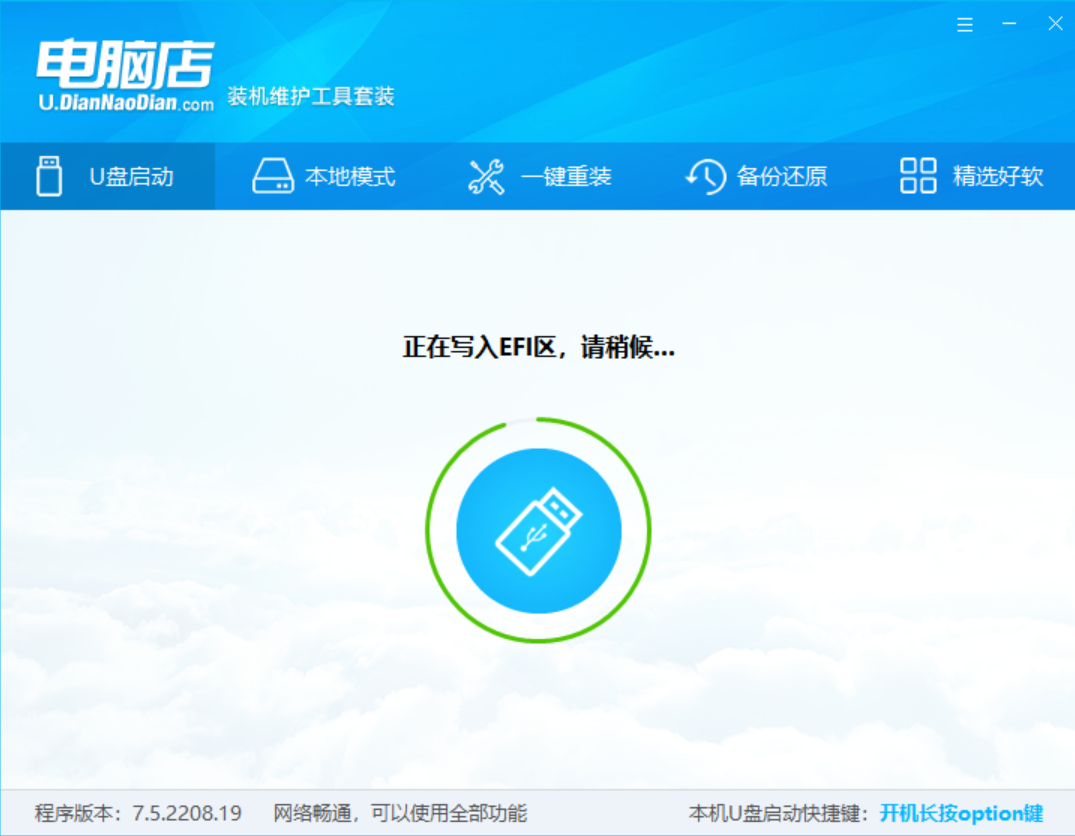Click the central blue USB drive progress icon
Image resolution: width=1075 pixels, height=836 pixels.
[539, 531]
